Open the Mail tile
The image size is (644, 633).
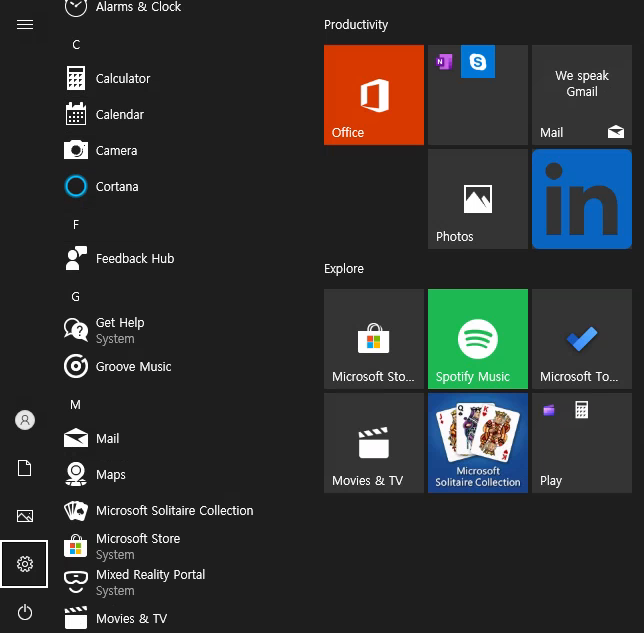point(582,95)
